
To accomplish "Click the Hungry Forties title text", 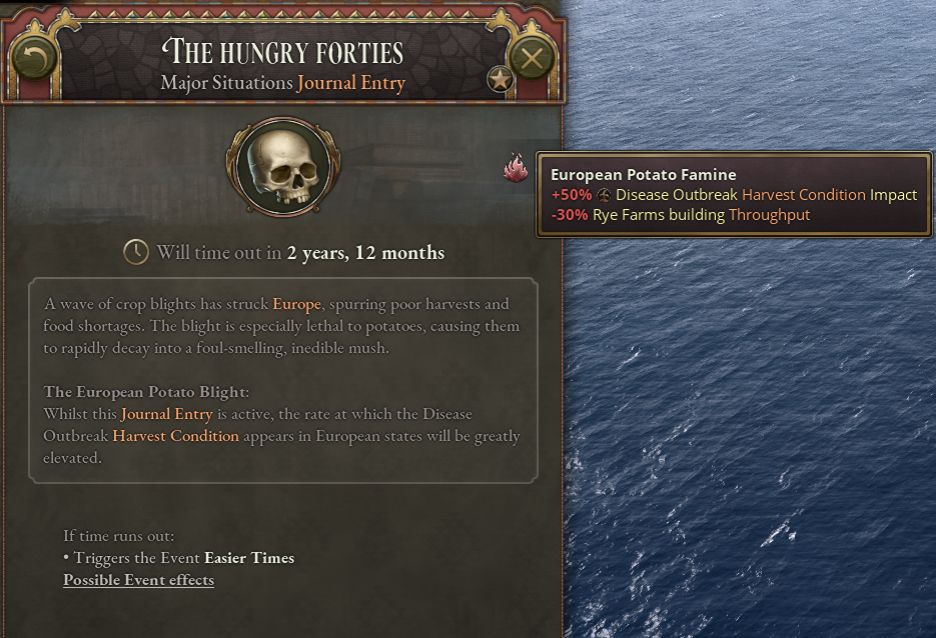I will (283, 52).
